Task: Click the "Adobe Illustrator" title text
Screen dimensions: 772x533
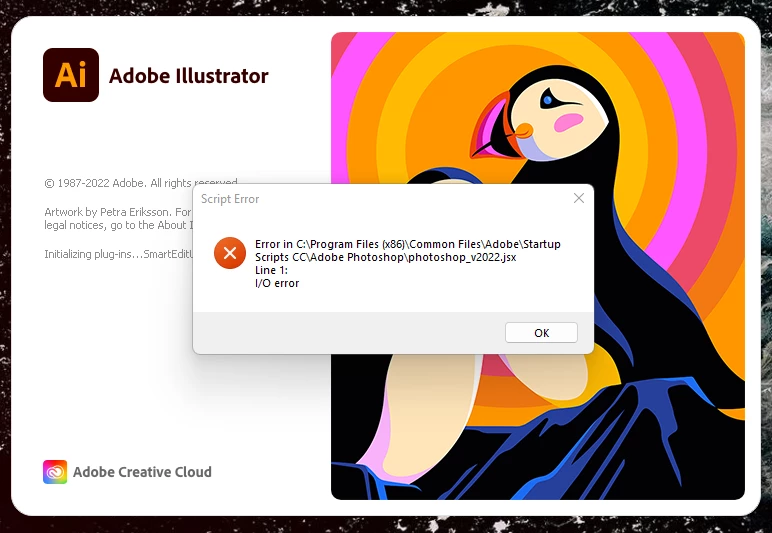Action: coord(189,76)
